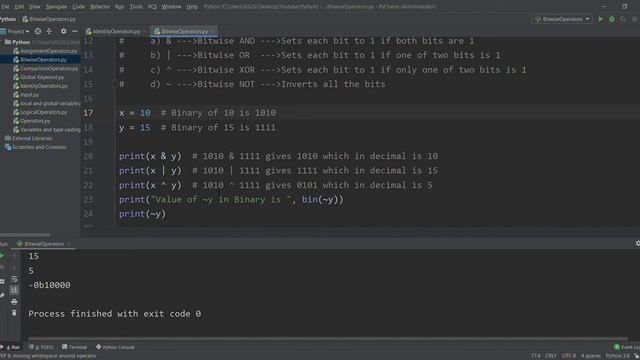Open AssignmentOperators.py in project tree
The width and height of the screenshot is (640, 360).
45,51
